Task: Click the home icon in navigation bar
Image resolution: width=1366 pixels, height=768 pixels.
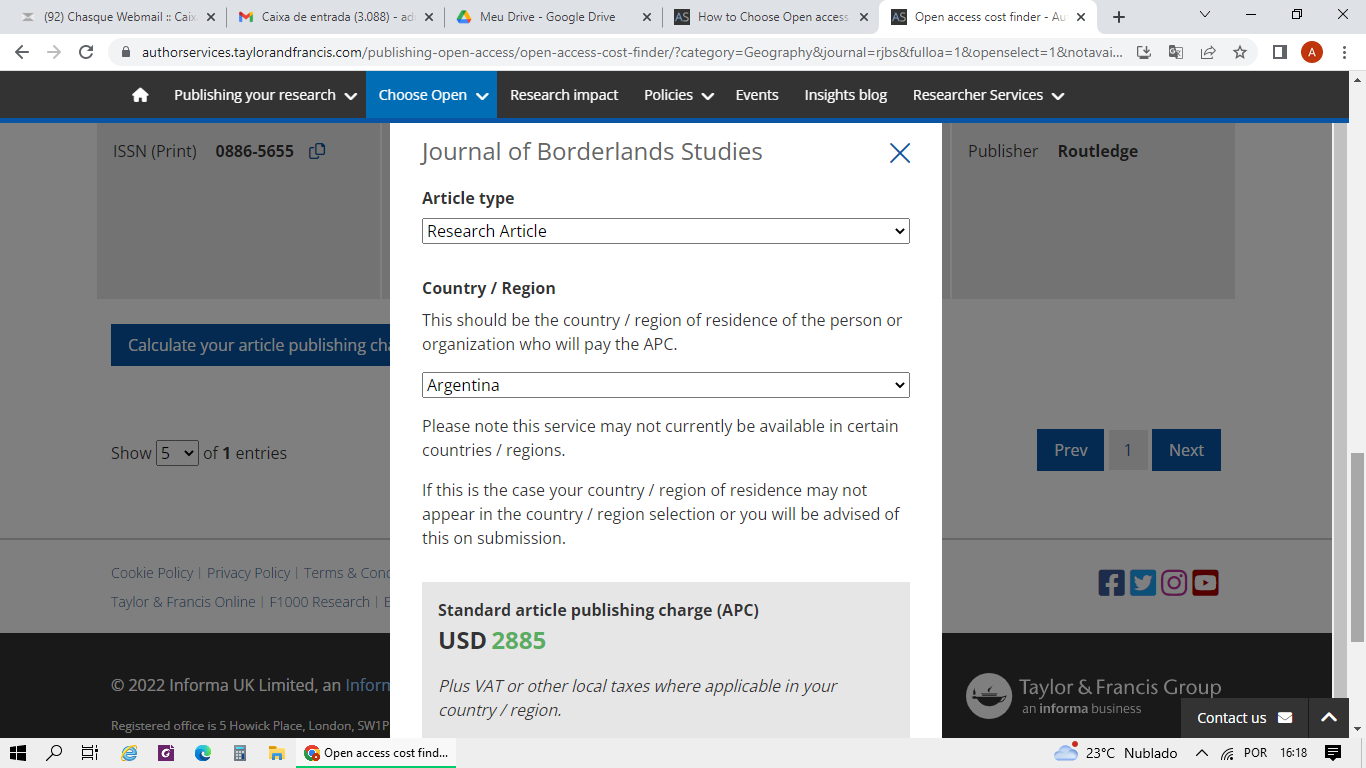Action: pos(140,95)
